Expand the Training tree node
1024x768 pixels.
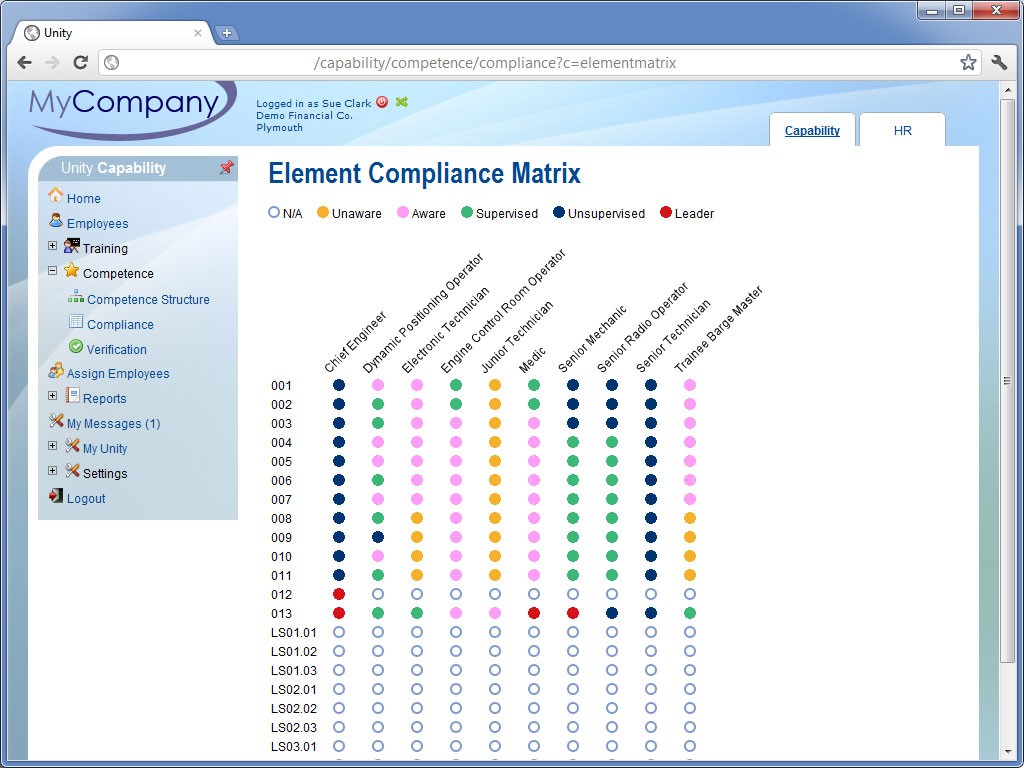pyautogui.click(x=52, y=246)
